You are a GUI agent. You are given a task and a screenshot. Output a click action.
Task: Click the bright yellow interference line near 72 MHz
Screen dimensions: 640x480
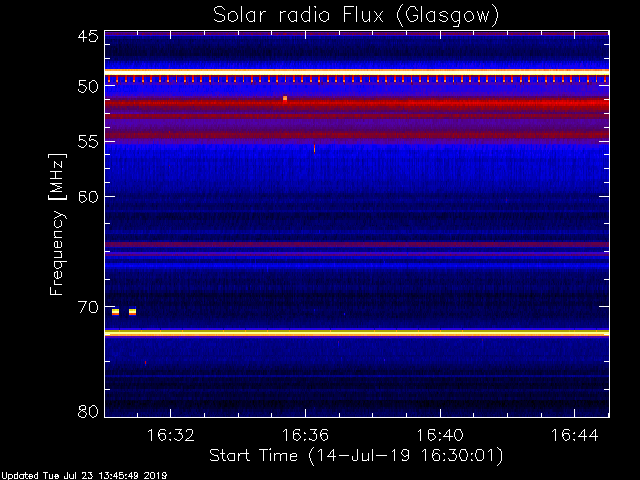point(357,333)
